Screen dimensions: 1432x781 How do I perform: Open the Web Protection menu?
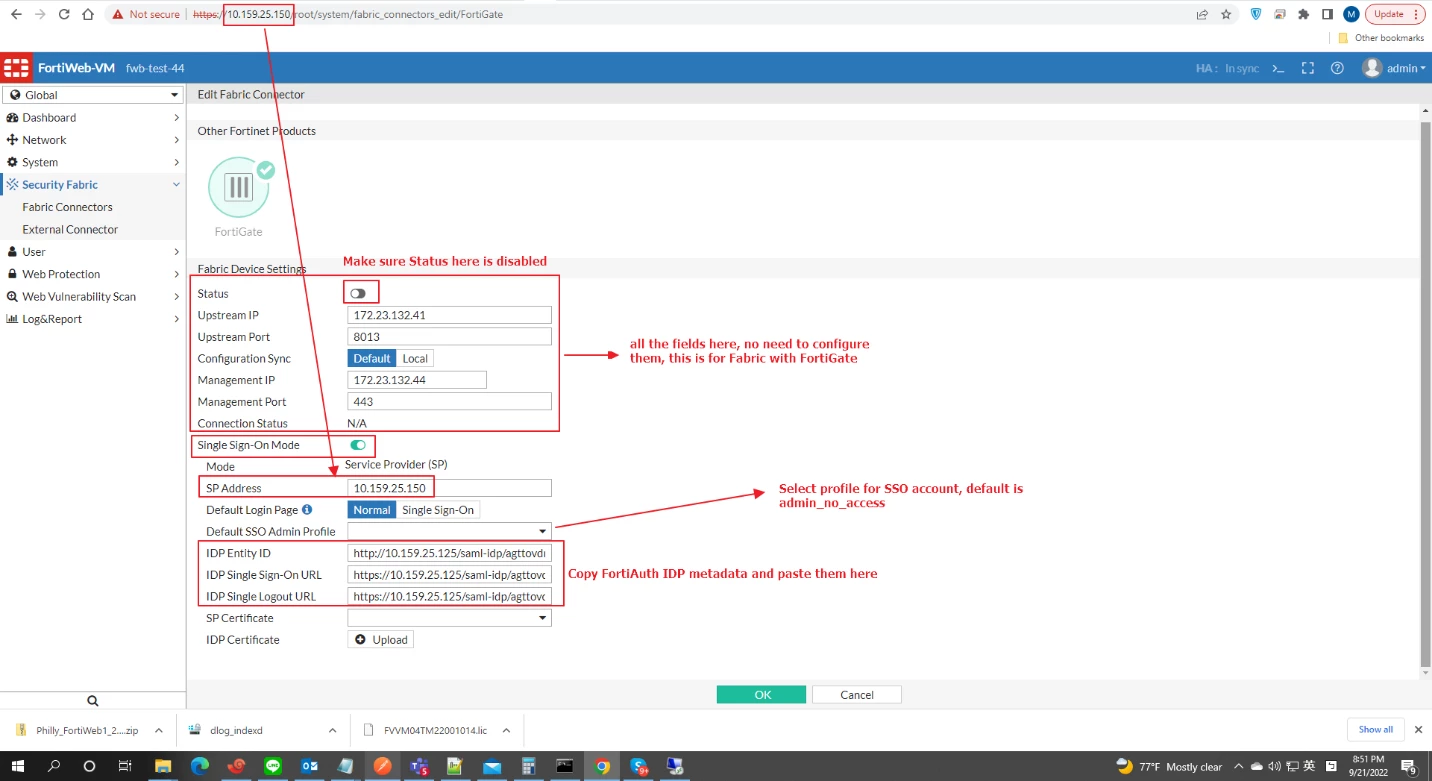[x=93, y=274]
